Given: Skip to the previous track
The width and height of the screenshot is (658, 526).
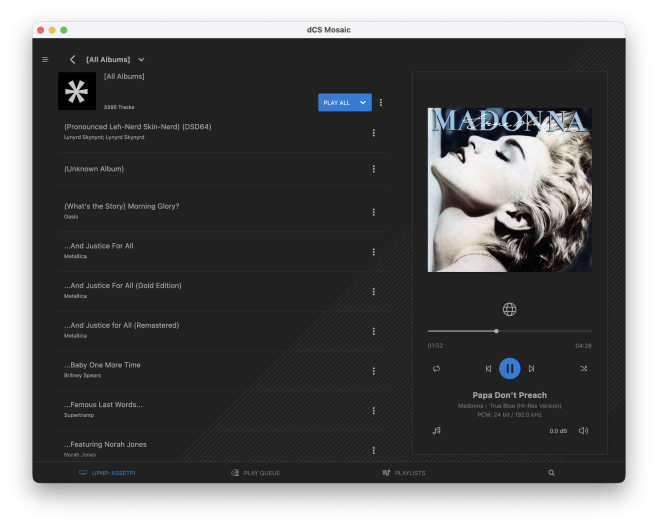Looking at the screenshot, I should coord(488,369).
